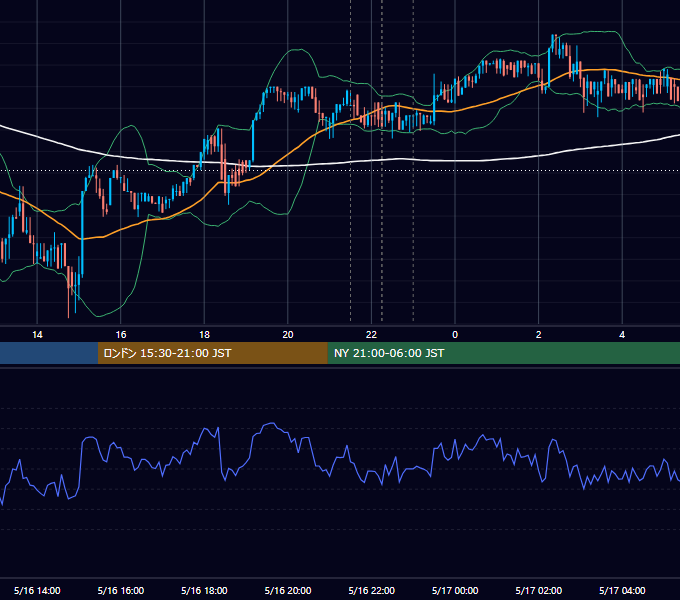
Task: Click the '16' hour label on price chart axis
Action: pos(121,335)
